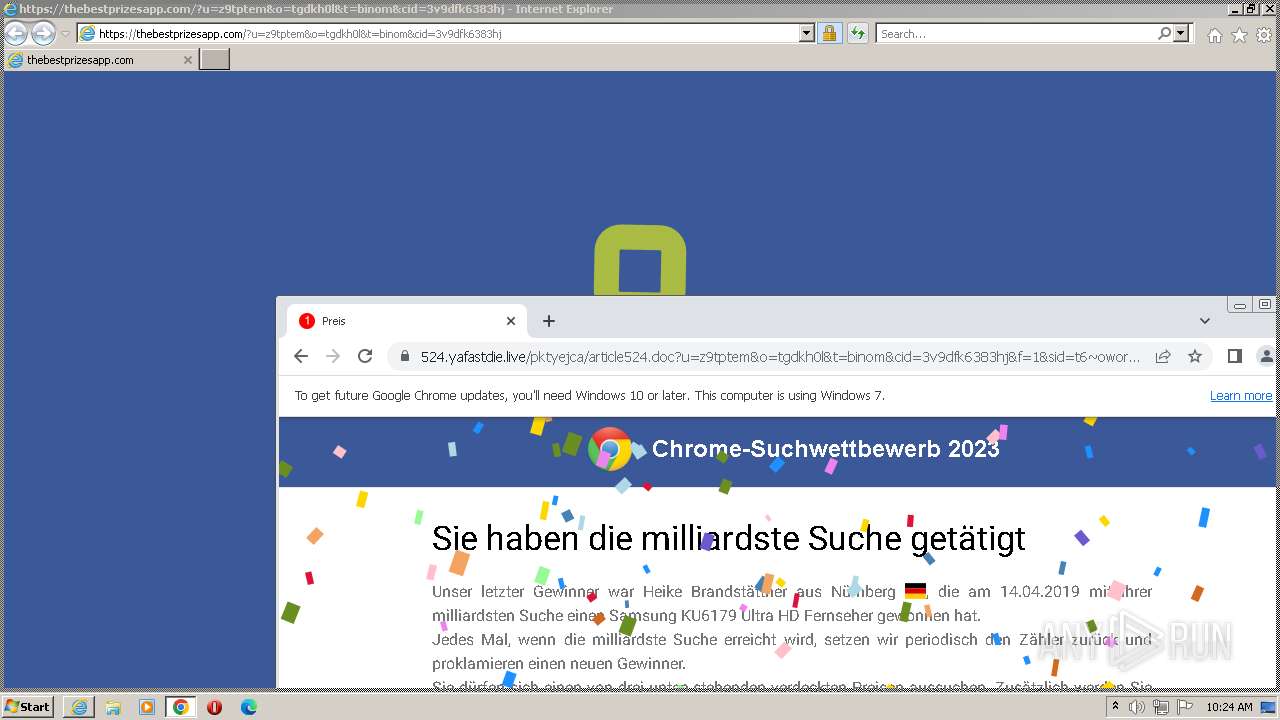This screenshot has width=1280, height=720.
Task: Go forward in Chrome
Action: click(x=333, y=356)
